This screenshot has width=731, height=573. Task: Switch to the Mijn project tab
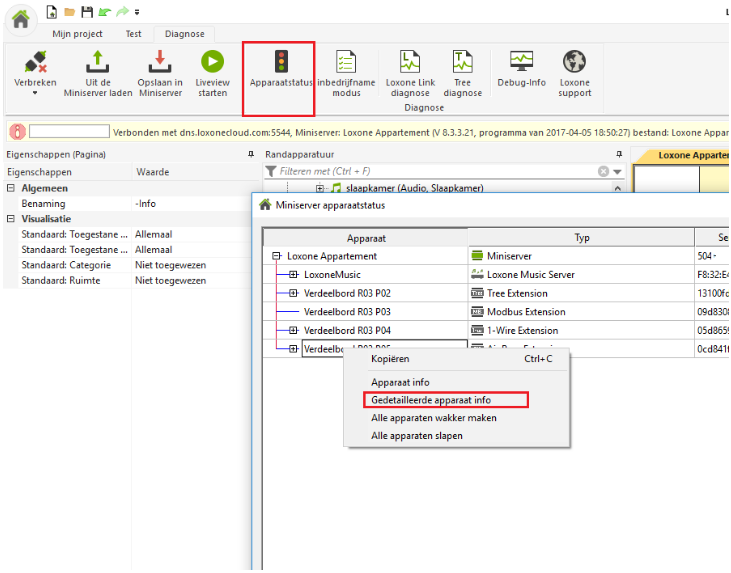[77, 33]
